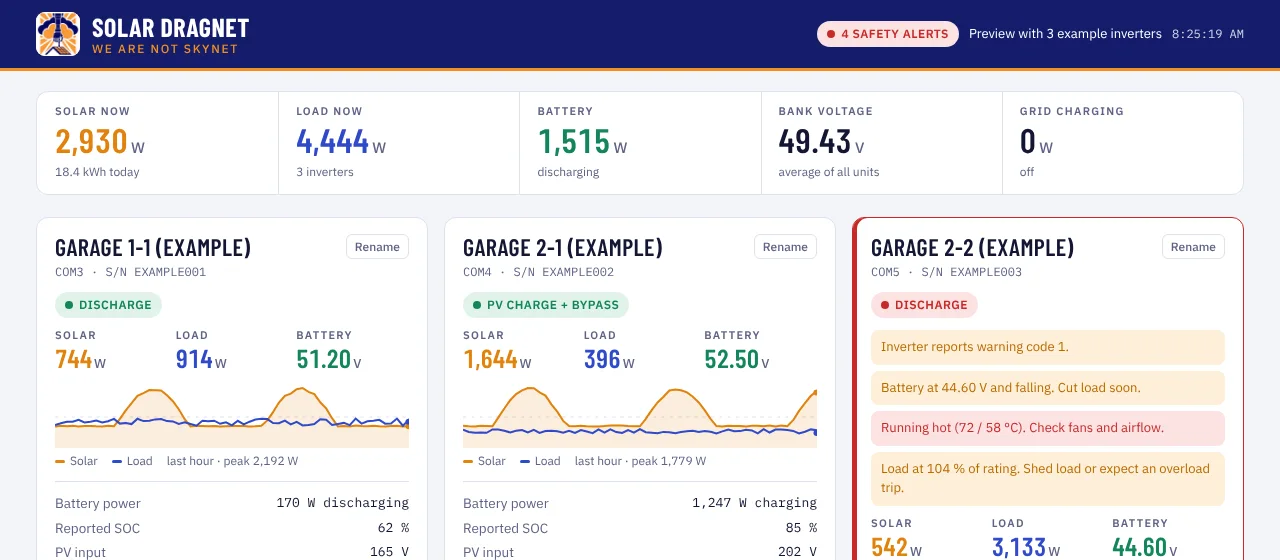The height and width of the screenshot is (560, 1280).
Task: Click Garage 1-1 battery 51.20 V value
Action: point(330,360)
